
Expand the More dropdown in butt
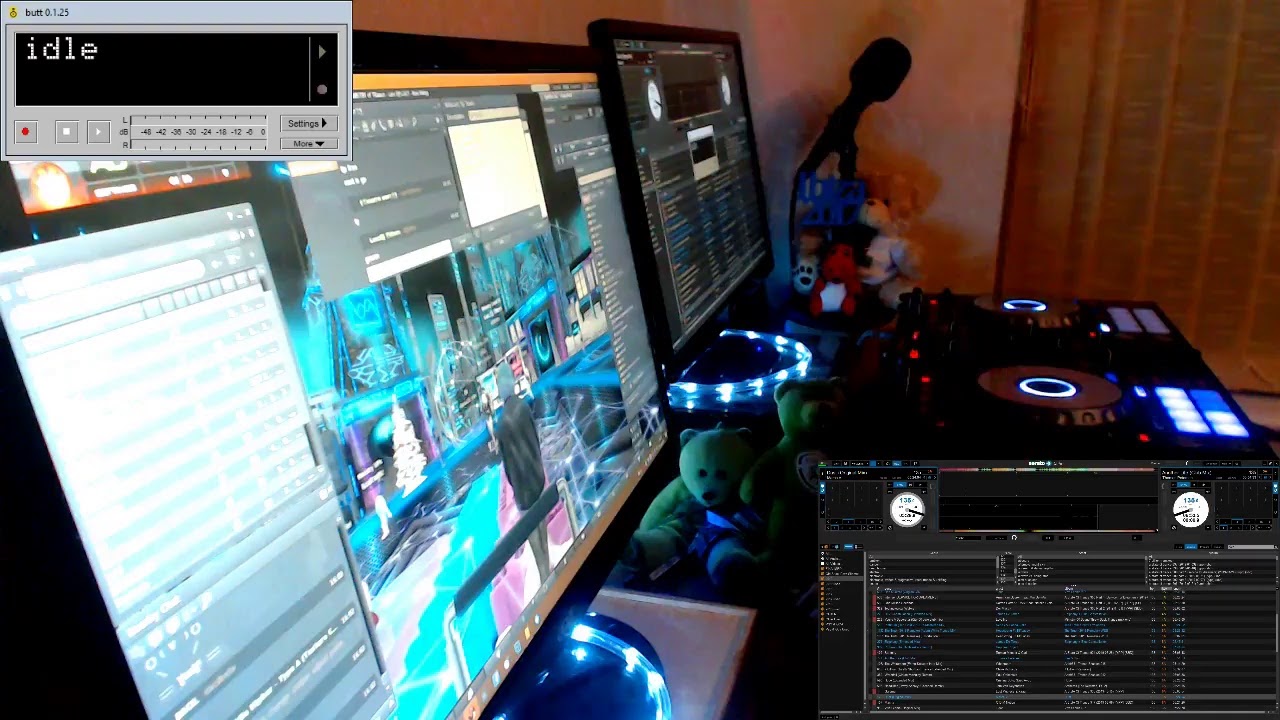(308, 144)
